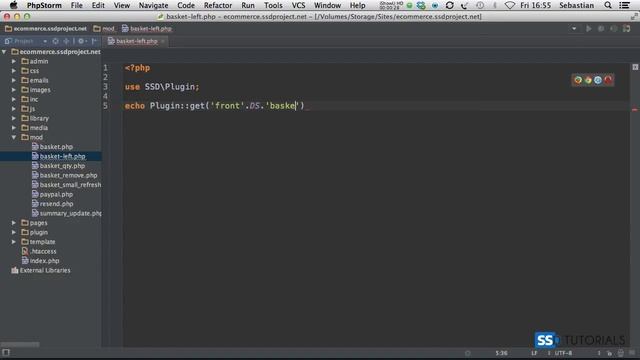Open the Refactor menu
This screenshot has height=360, width=640.
click(218, 5)
